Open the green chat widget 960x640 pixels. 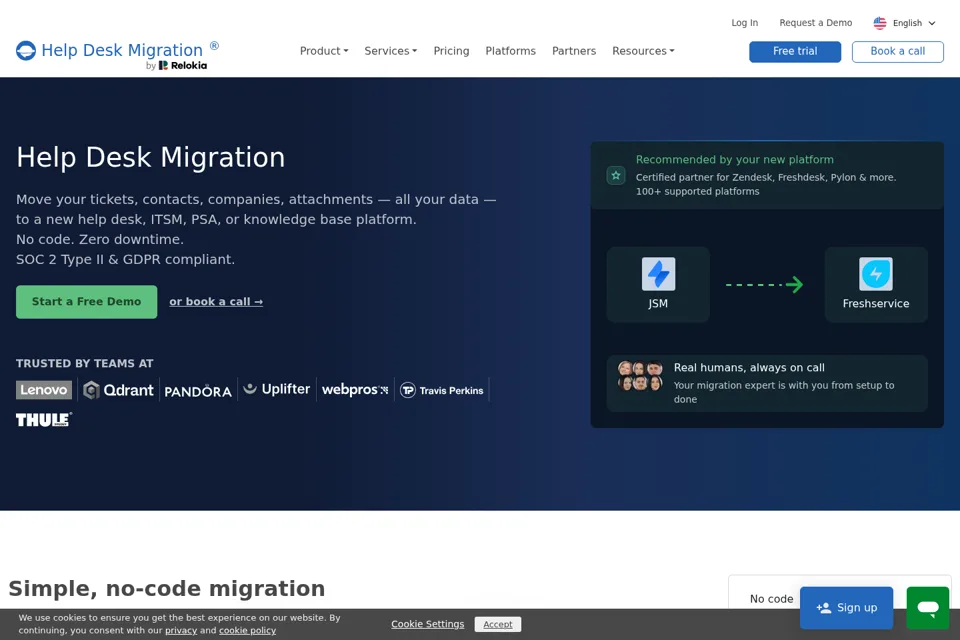(x=928, y=608)
